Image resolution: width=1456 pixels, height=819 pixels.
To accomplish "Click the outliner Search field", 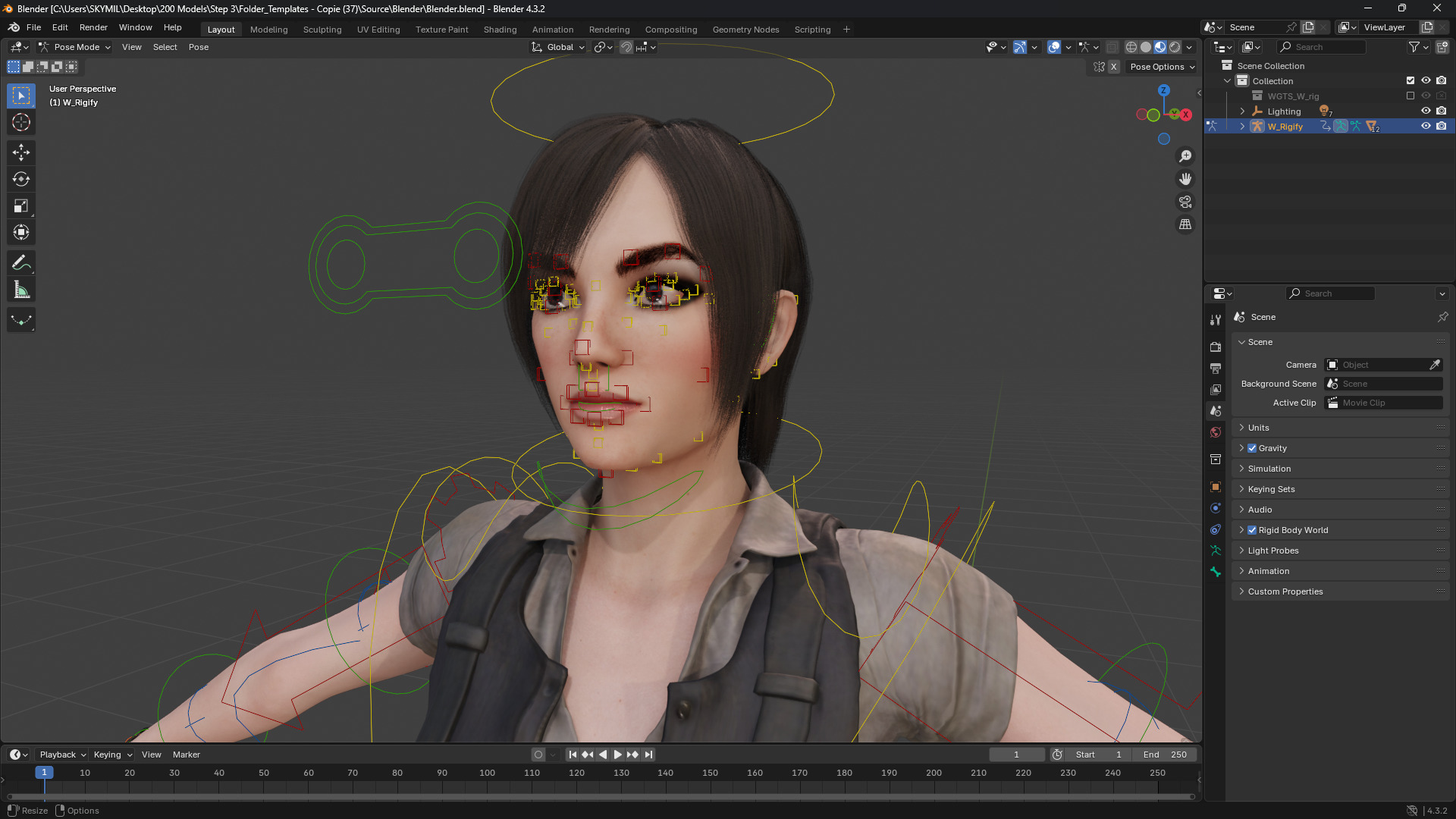I will click(1321, 47).
